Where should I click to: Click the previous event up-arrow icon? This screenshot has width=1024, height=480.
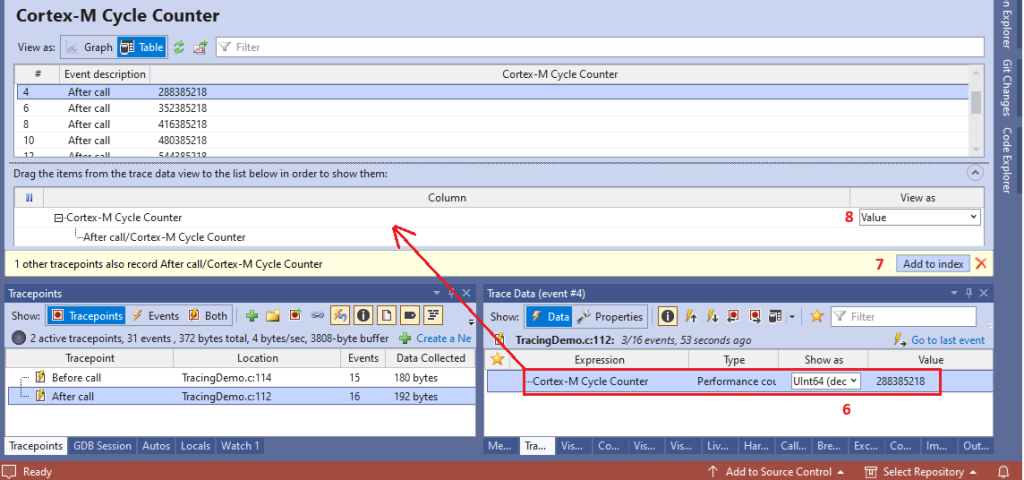690,317
